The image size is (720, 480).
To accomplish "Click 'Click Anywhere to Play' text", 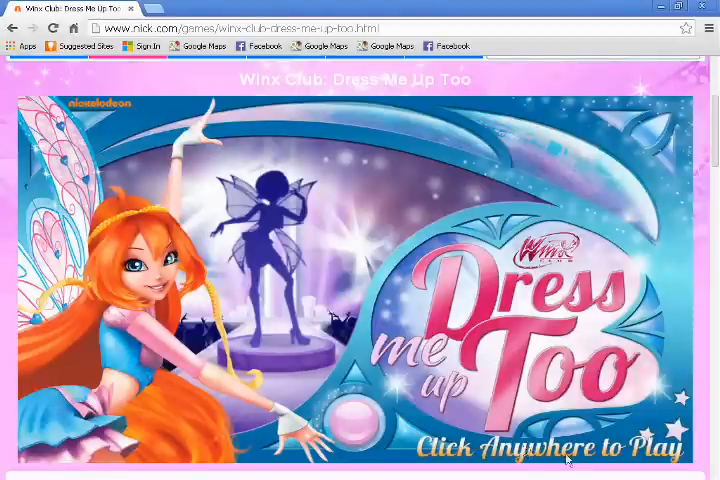I will (x=550, y=447).
